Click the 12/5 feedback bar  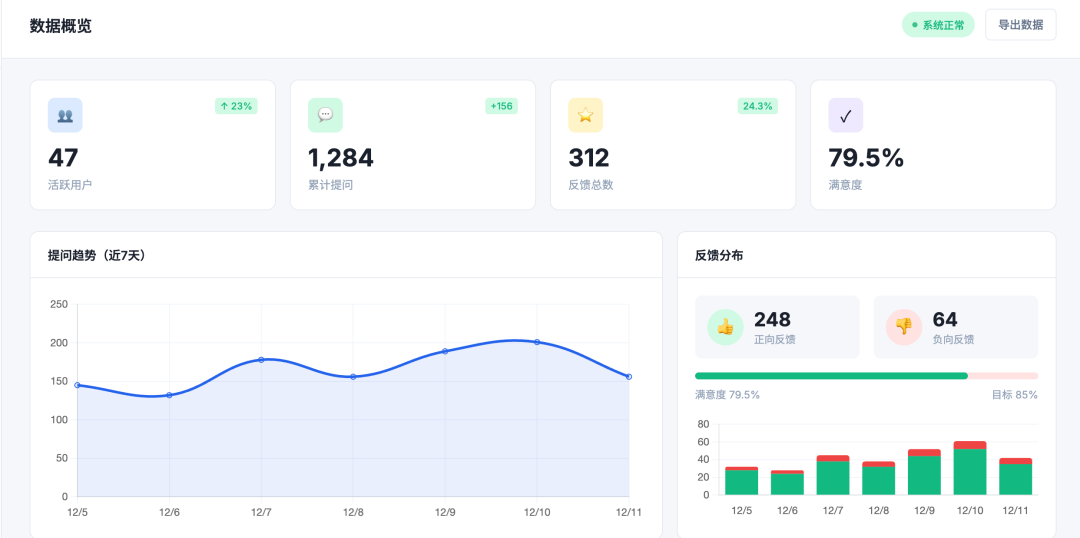click(x=742, y=481)
